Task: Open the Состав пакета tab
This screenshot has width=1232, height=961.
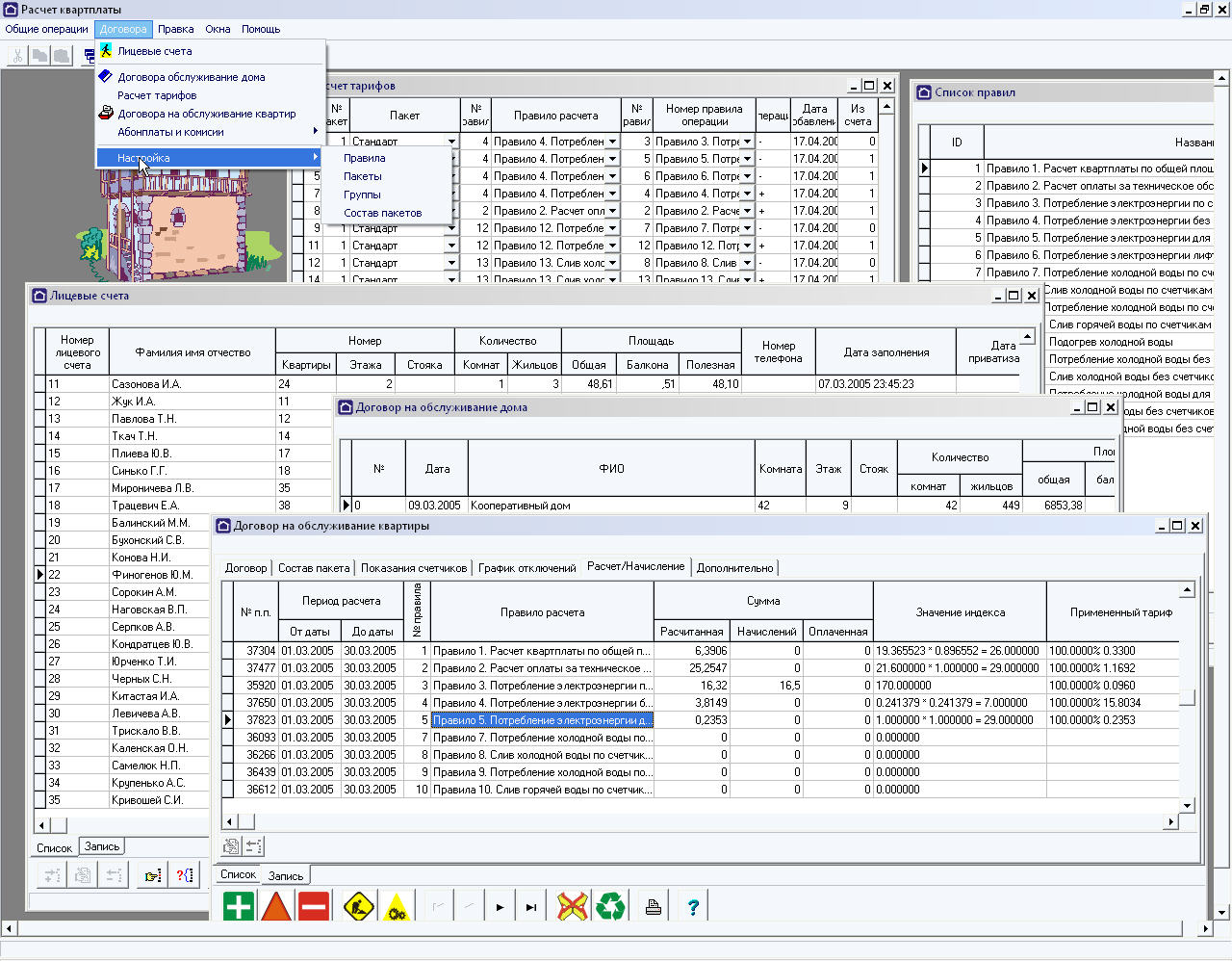Action: click(314, 568)
